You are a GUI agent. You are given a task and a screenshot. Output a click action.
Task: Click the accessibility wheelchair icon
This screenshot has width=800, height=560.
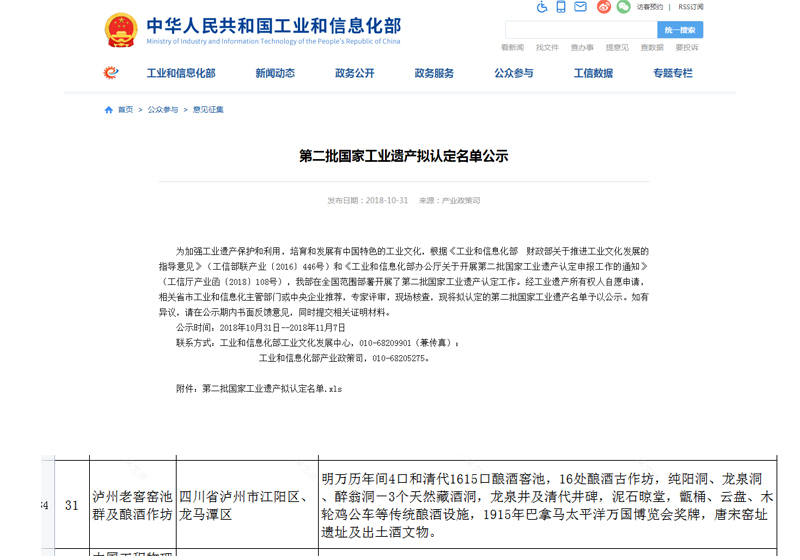click(543, 7)
